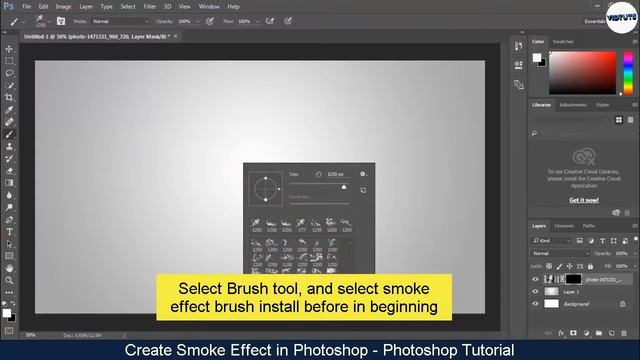The width and height of the screenshot is (640, 360).
Task: Open the layer Fill dropdown arrow
Action: 635,266
